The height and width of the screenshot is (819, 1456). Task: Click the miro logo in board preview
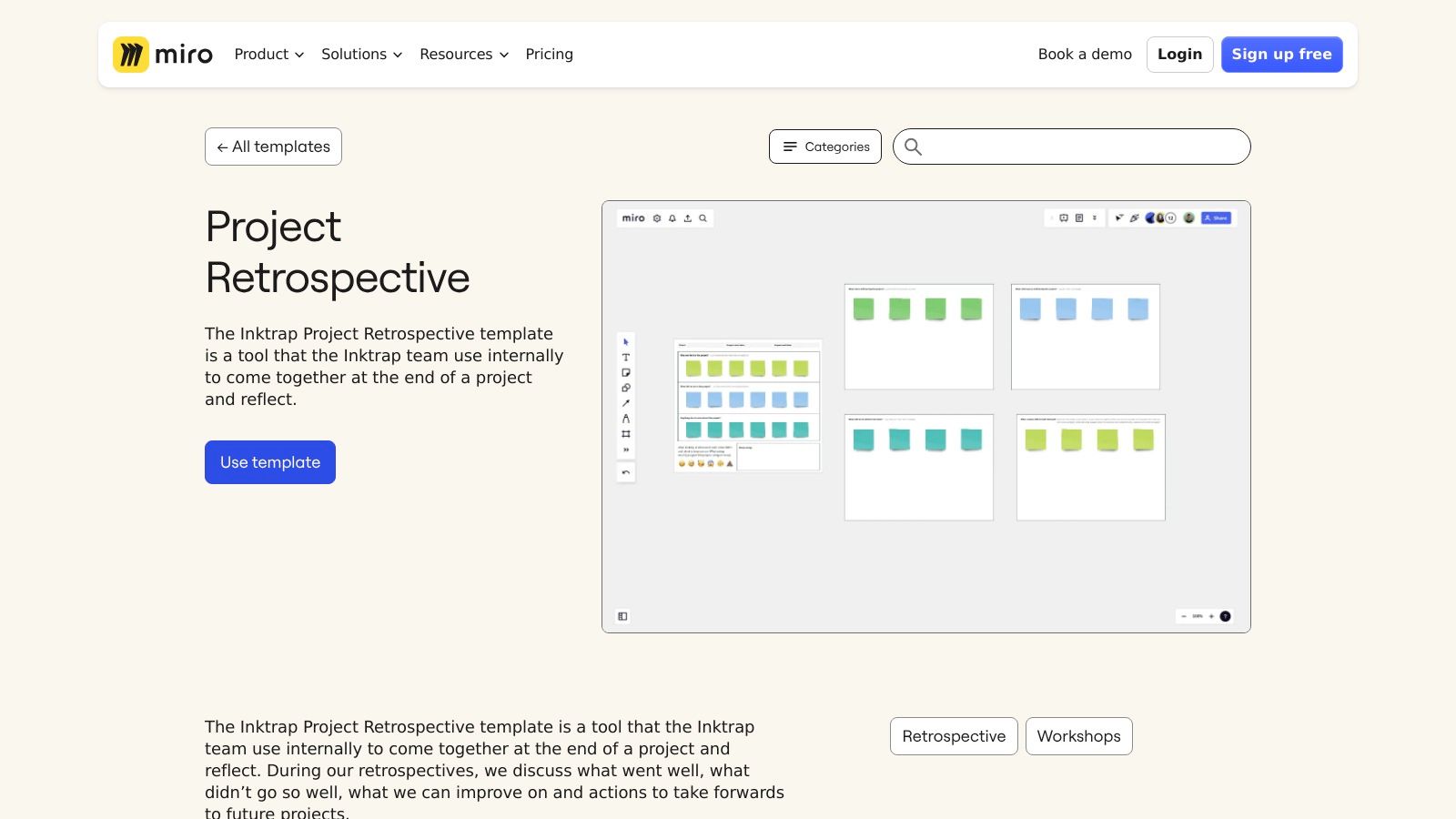(x=633, y=218)
